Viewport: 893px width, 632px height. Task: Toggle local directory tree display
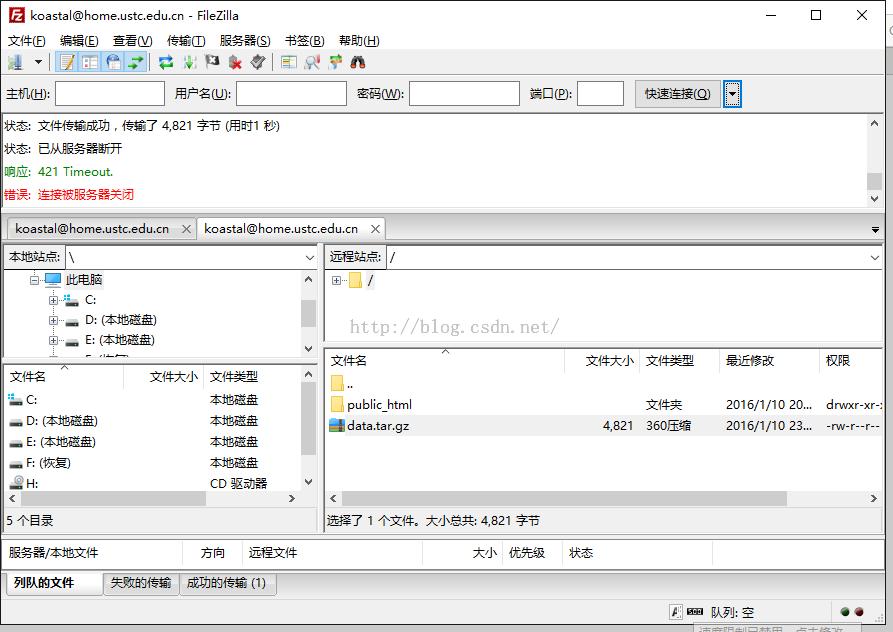[x=90, y=62]
